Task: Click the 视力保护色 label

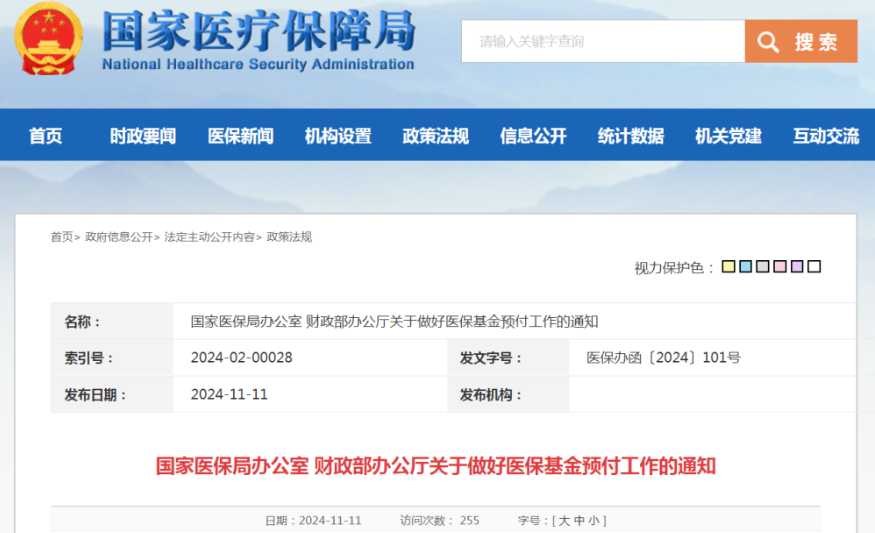Action: coord(674,268)
